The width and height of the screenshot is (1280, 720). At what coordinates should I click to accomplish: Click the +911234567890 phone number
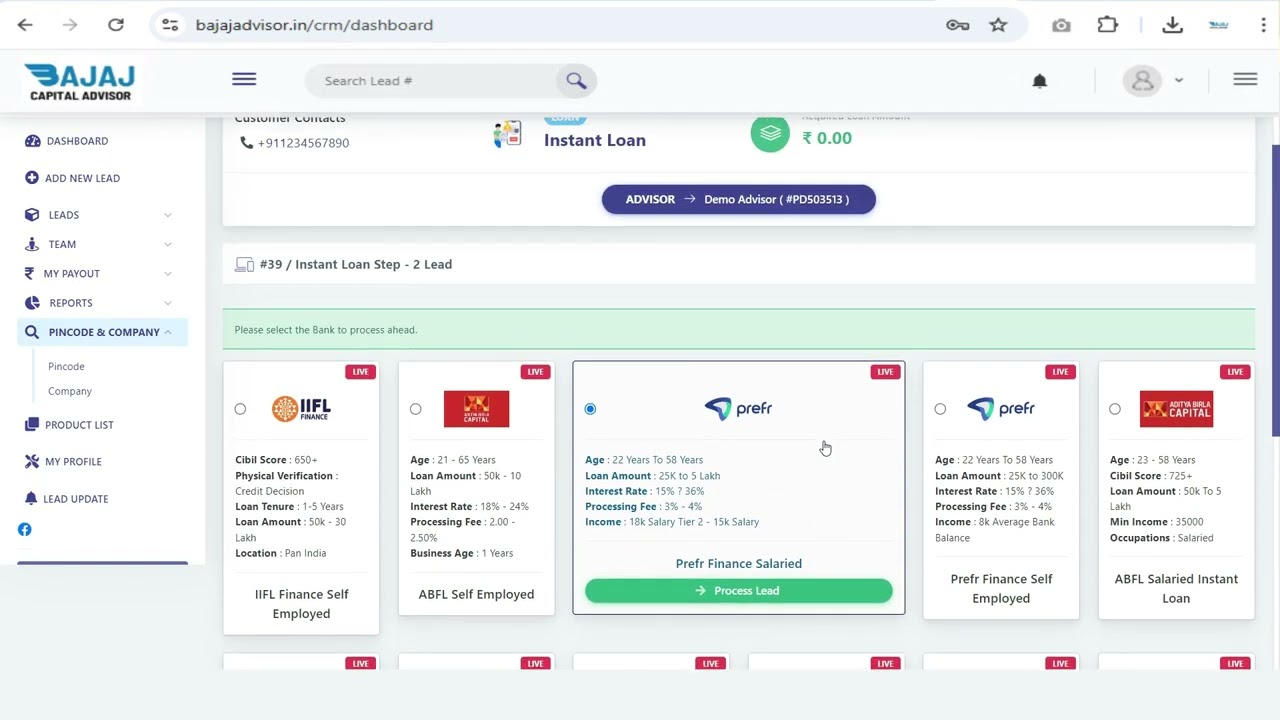[303, 143]
